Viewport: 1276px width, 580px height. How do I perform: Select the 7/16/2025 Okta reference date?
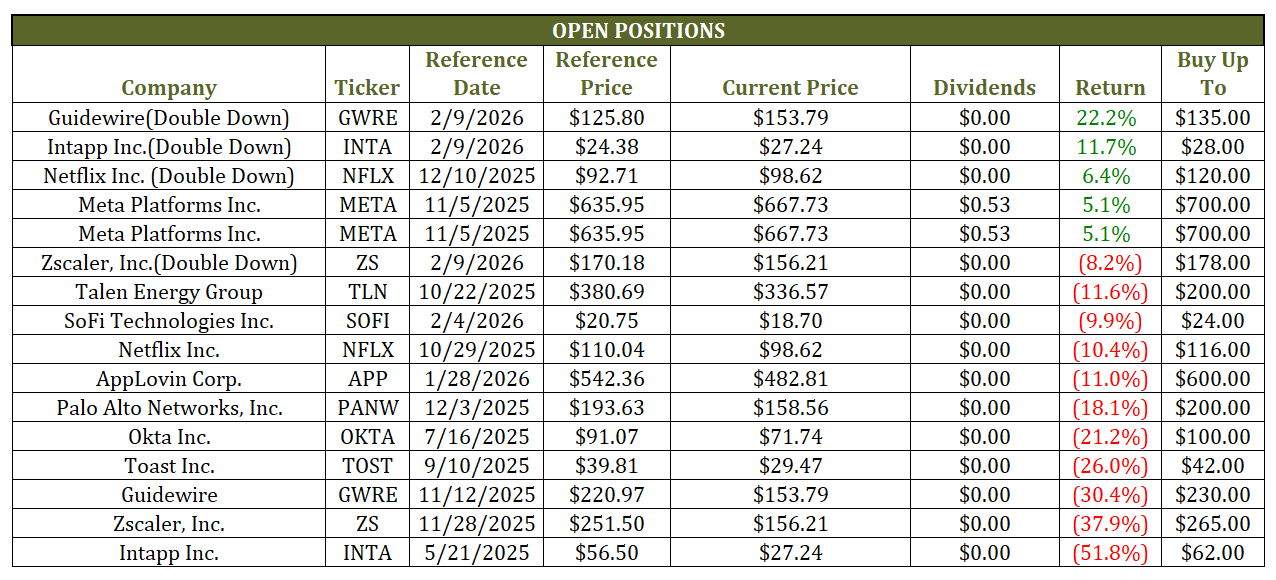coord(476,437)
